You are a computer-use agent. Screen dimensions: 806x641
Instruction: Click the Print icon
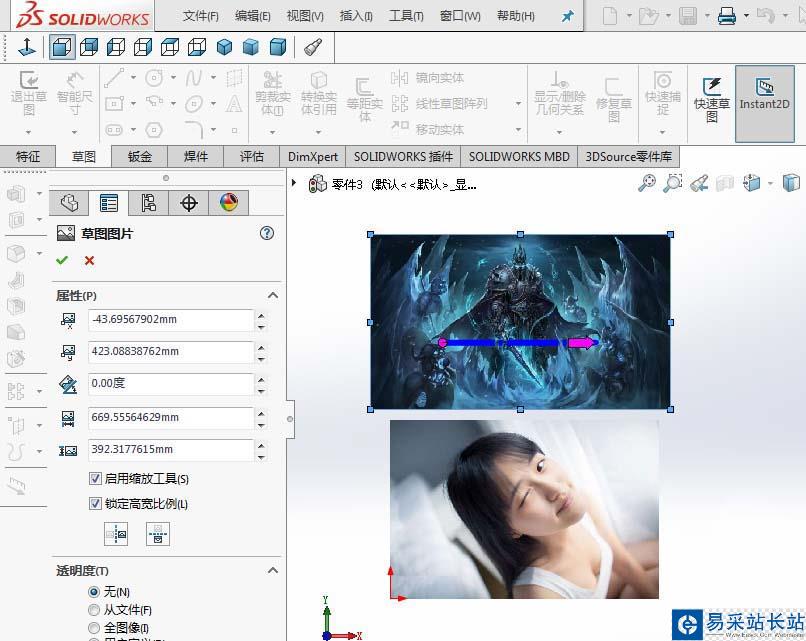727,16
